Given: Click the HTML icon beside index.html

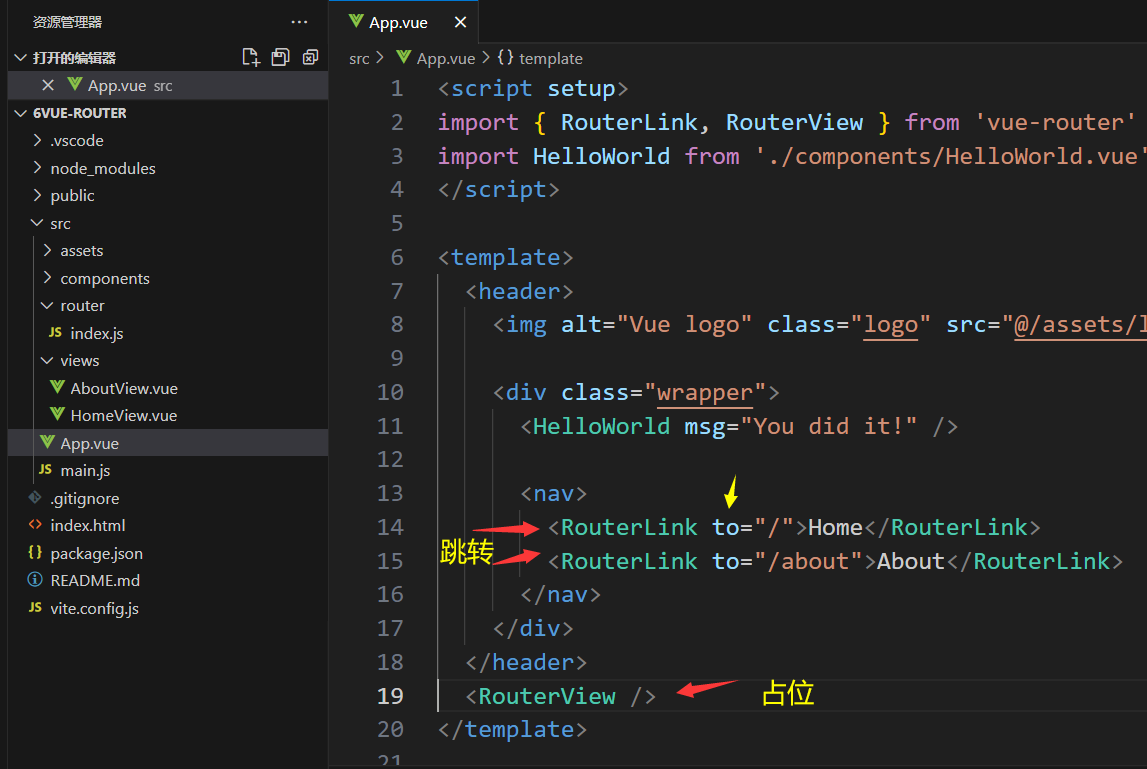Looking at the screenshot, I should click(35, 525).
